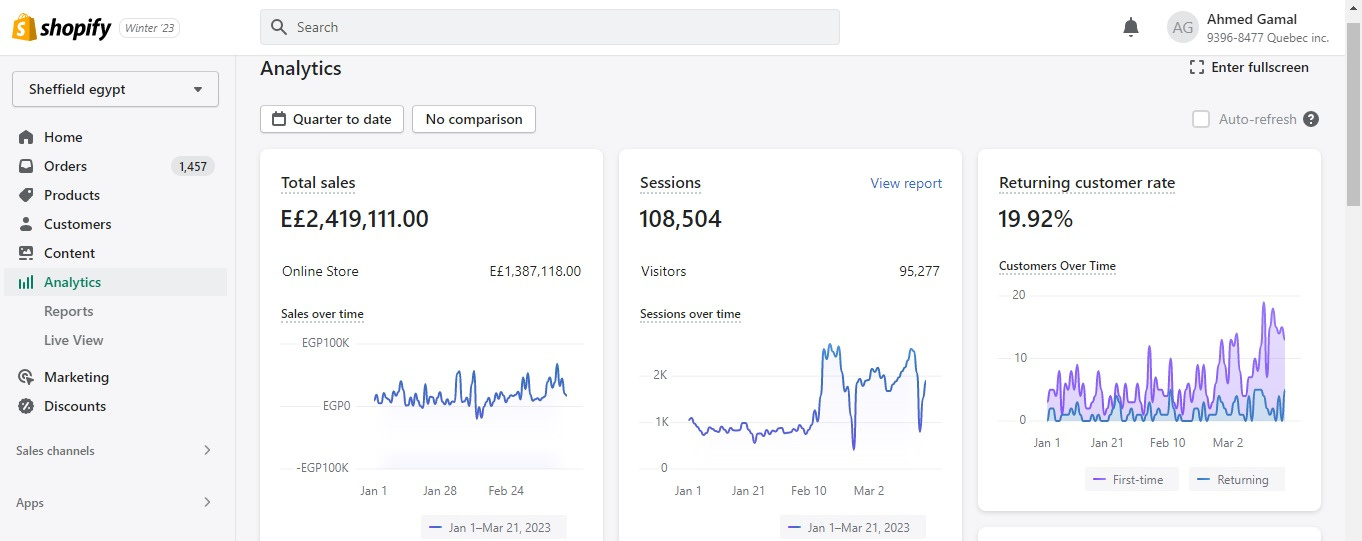The width and height of the screenshot is (1362, 541).
Task: Focus the Search input field
Action: 550,27
